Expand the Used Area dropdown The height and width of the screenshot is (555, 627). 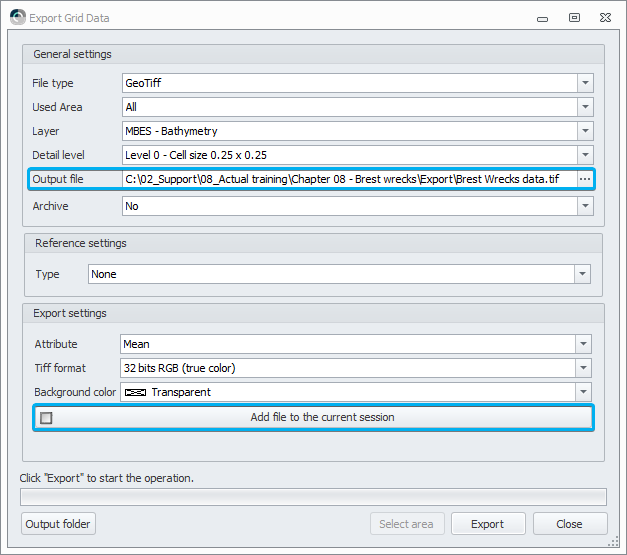(x=586, y=107)
